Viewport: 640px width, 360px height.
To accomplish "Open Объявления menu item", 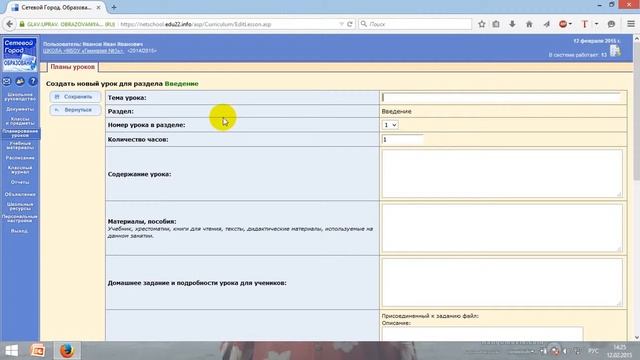I will coord(20,194).
